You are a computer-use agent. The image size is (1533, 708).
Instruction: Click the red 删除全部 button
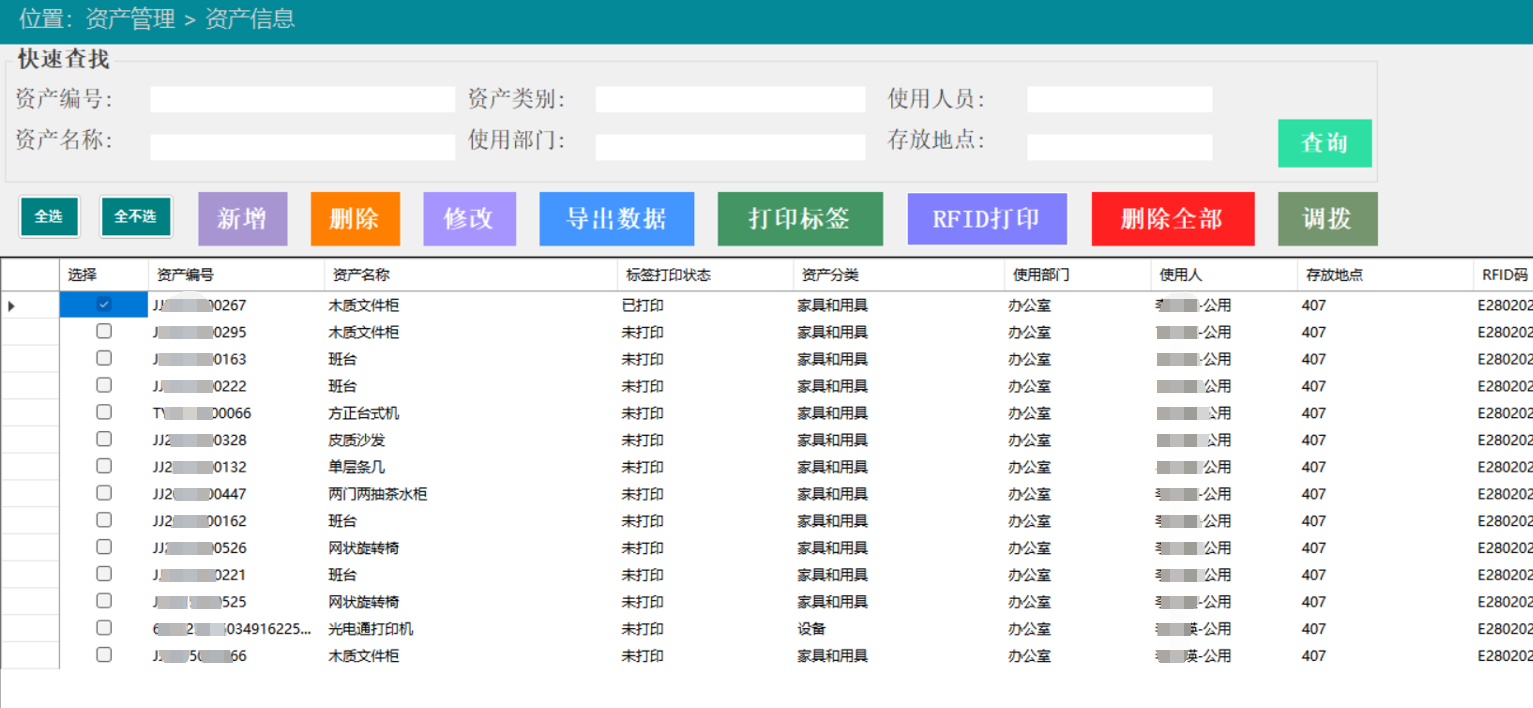pyautogui.click(x=1173, y=219)
